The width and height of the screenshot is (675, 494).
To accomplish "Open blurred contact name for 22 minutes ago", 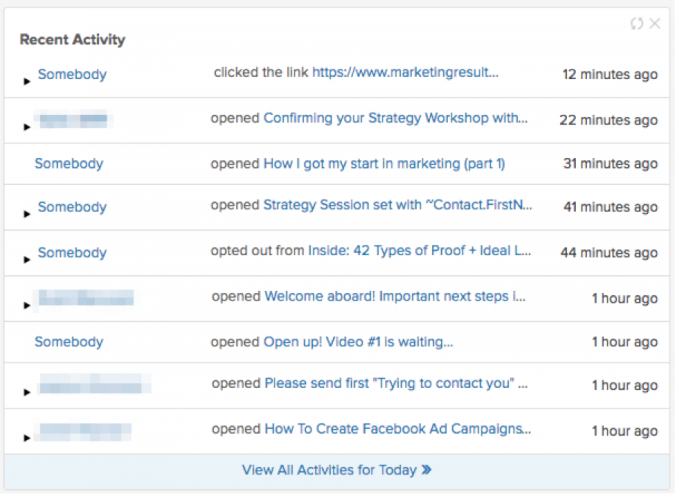I will pyautogui.click(x=73, y=119).
